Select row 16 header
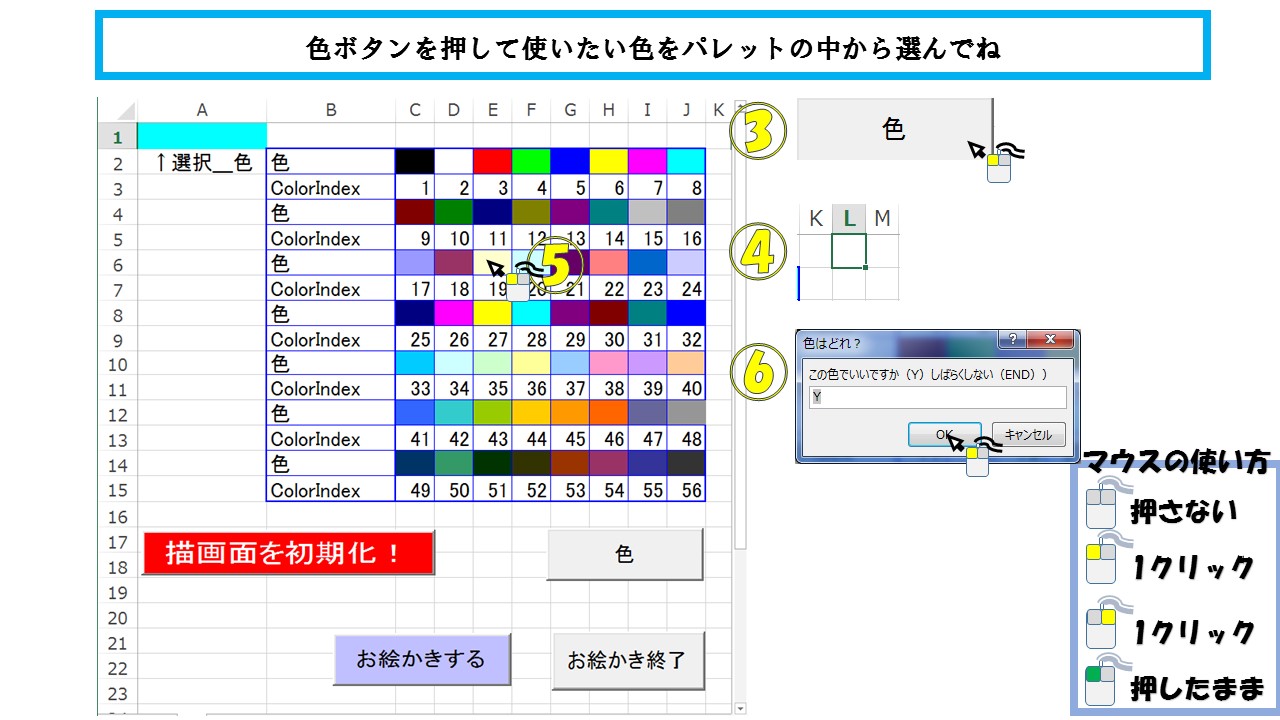This screenshot has width=1280, height=720. tap(117, 516)
